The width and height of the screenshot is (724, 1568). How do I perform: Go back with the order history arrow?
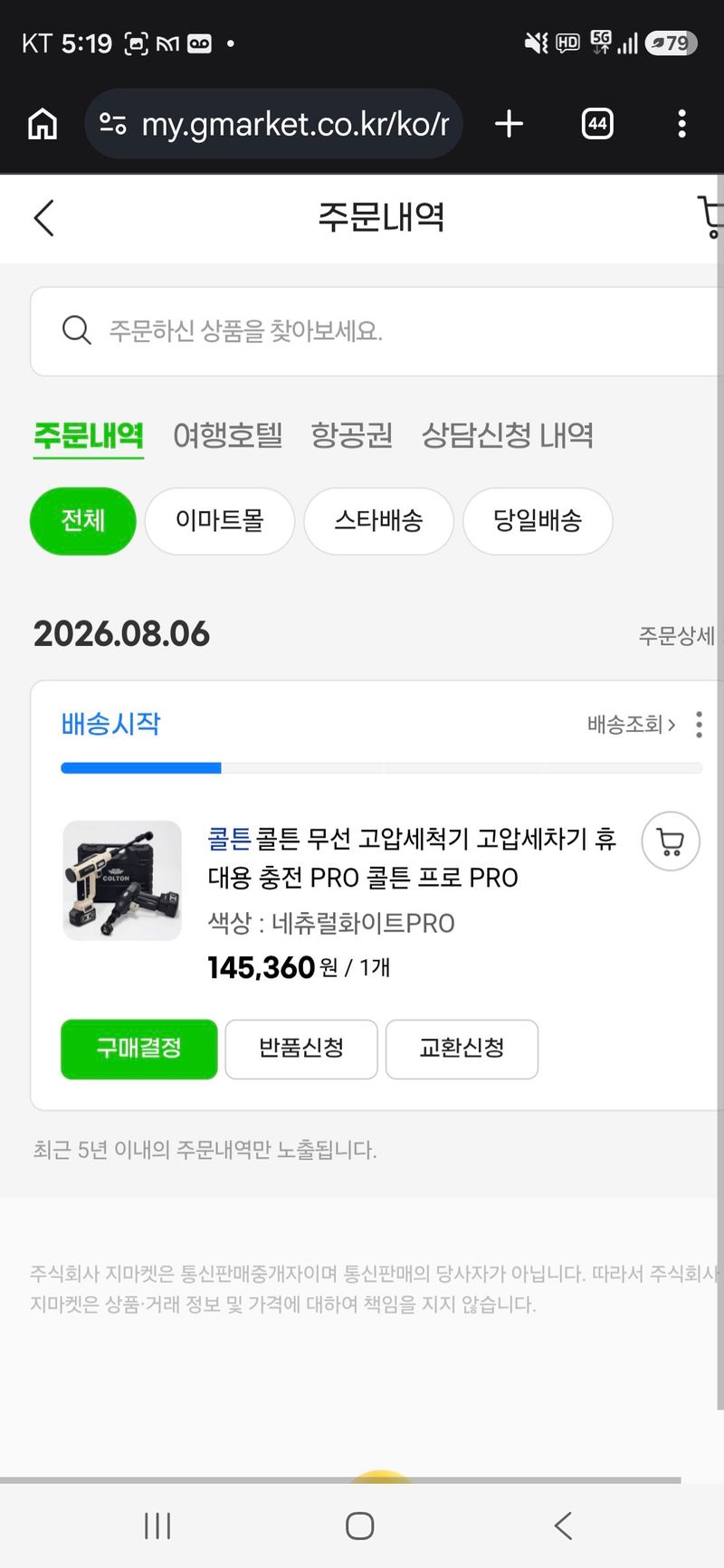tap(43, 218)
